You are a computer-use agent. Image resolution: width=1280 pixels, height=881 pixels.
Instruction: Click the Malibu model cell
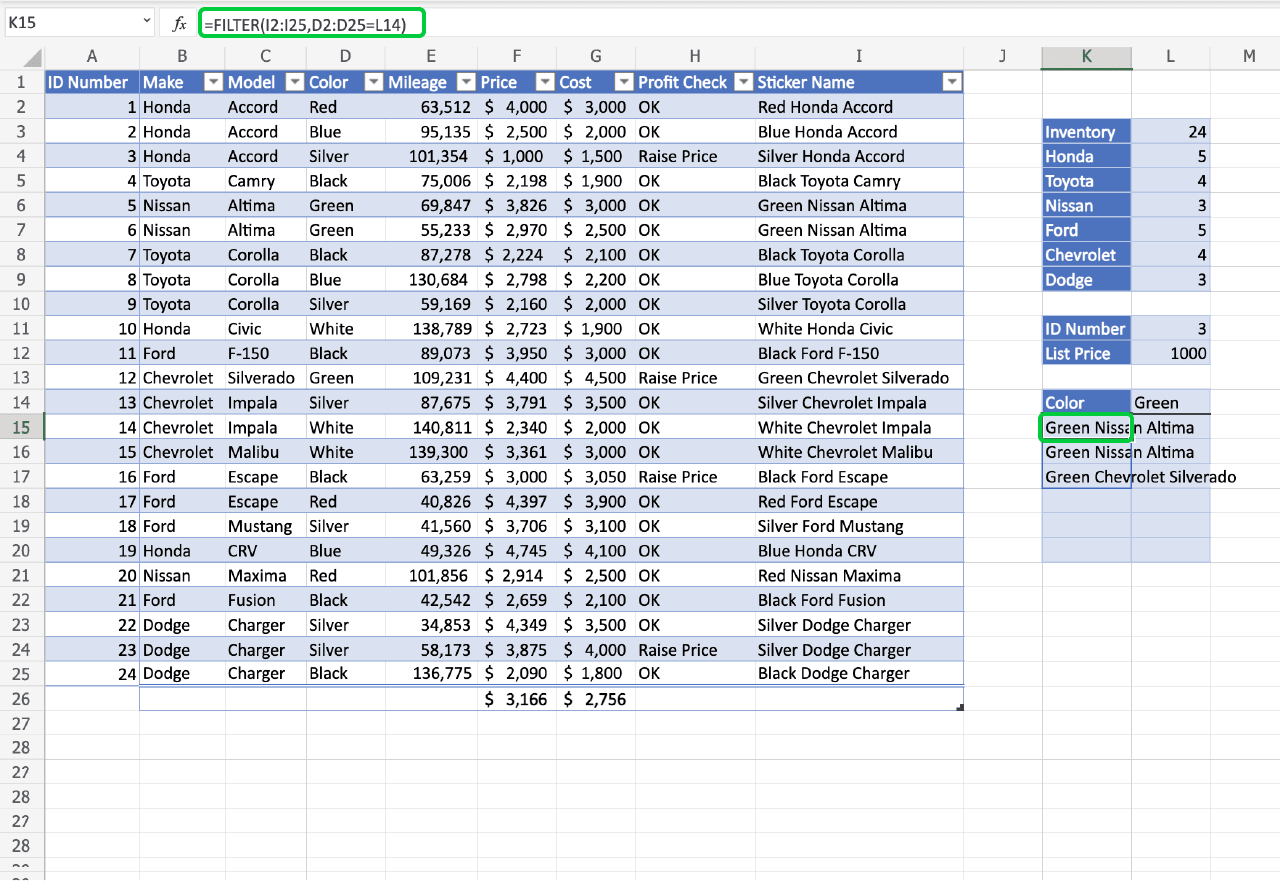pyautogui.click(x=265, y=452)
